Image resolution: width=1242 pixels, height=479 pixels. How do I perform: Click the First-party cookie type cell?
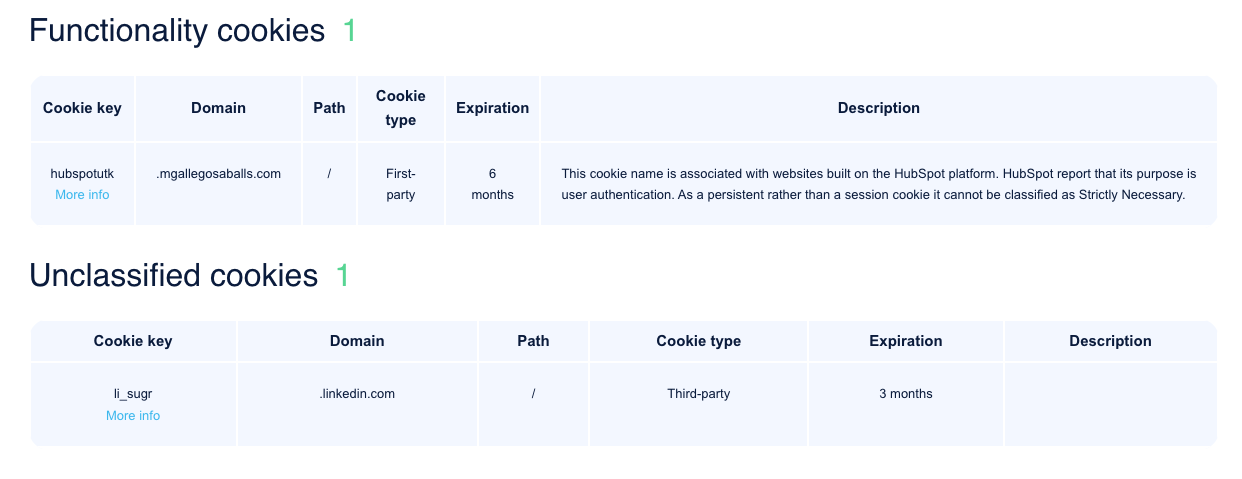point(400,184)
